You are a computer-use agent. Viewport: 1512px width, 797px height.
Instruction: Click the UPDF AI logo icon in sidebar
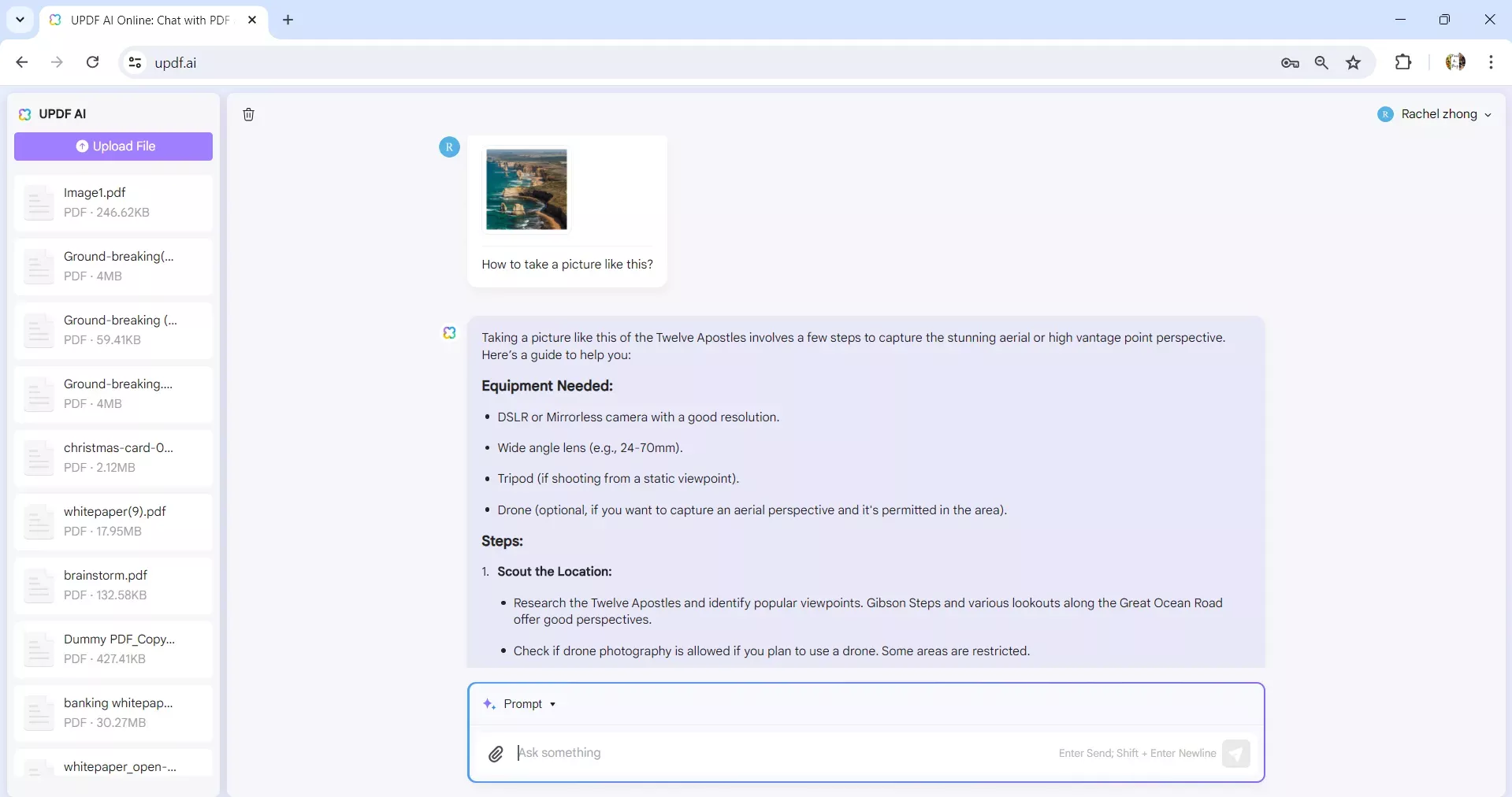pos(24,114)
